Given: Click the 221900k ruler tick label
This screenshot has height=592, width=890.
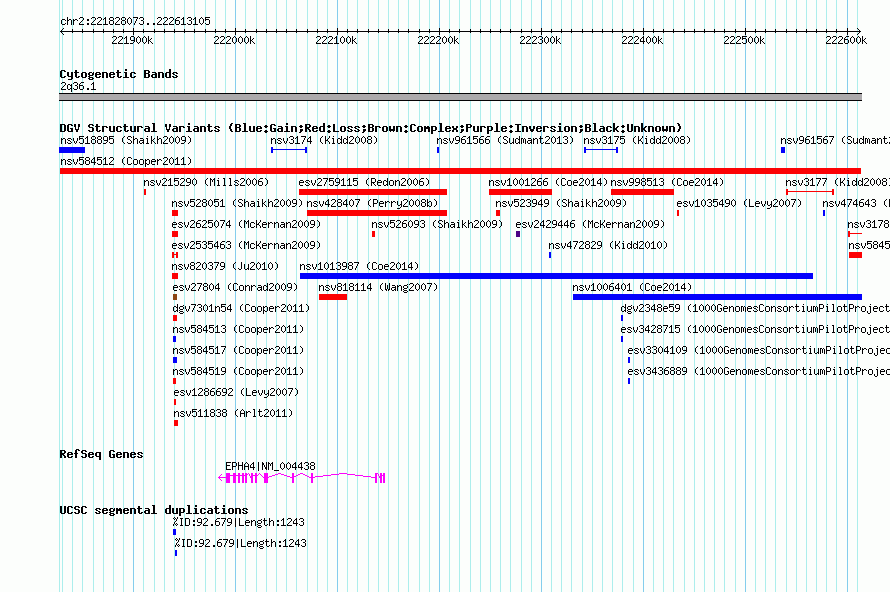Looking at the screenshot, I should coord(132,40).
